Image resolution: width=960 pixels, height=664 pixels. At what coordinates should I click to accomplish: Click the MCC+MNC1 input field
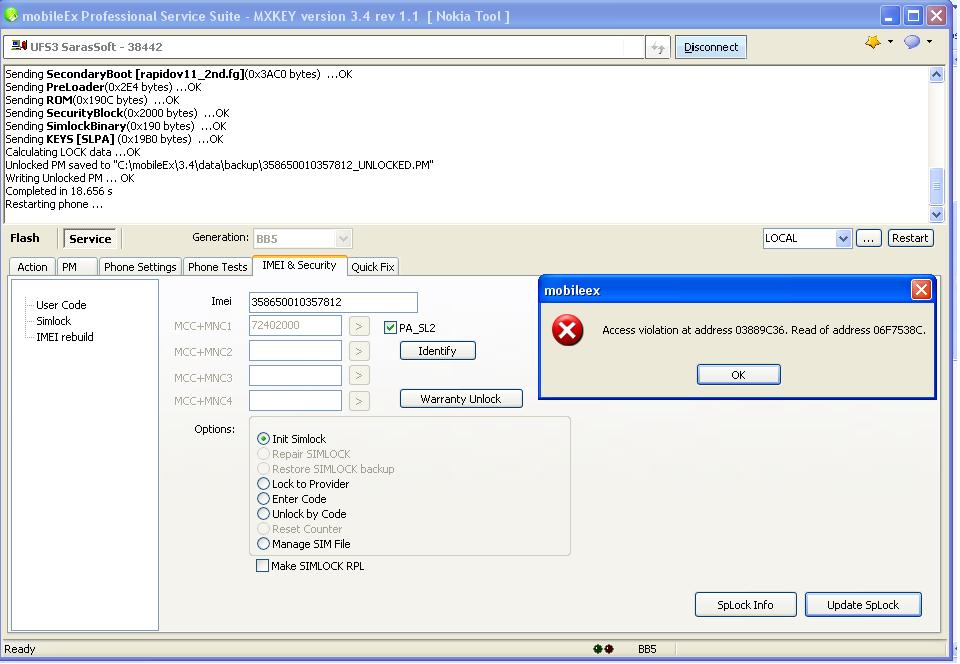296,326
